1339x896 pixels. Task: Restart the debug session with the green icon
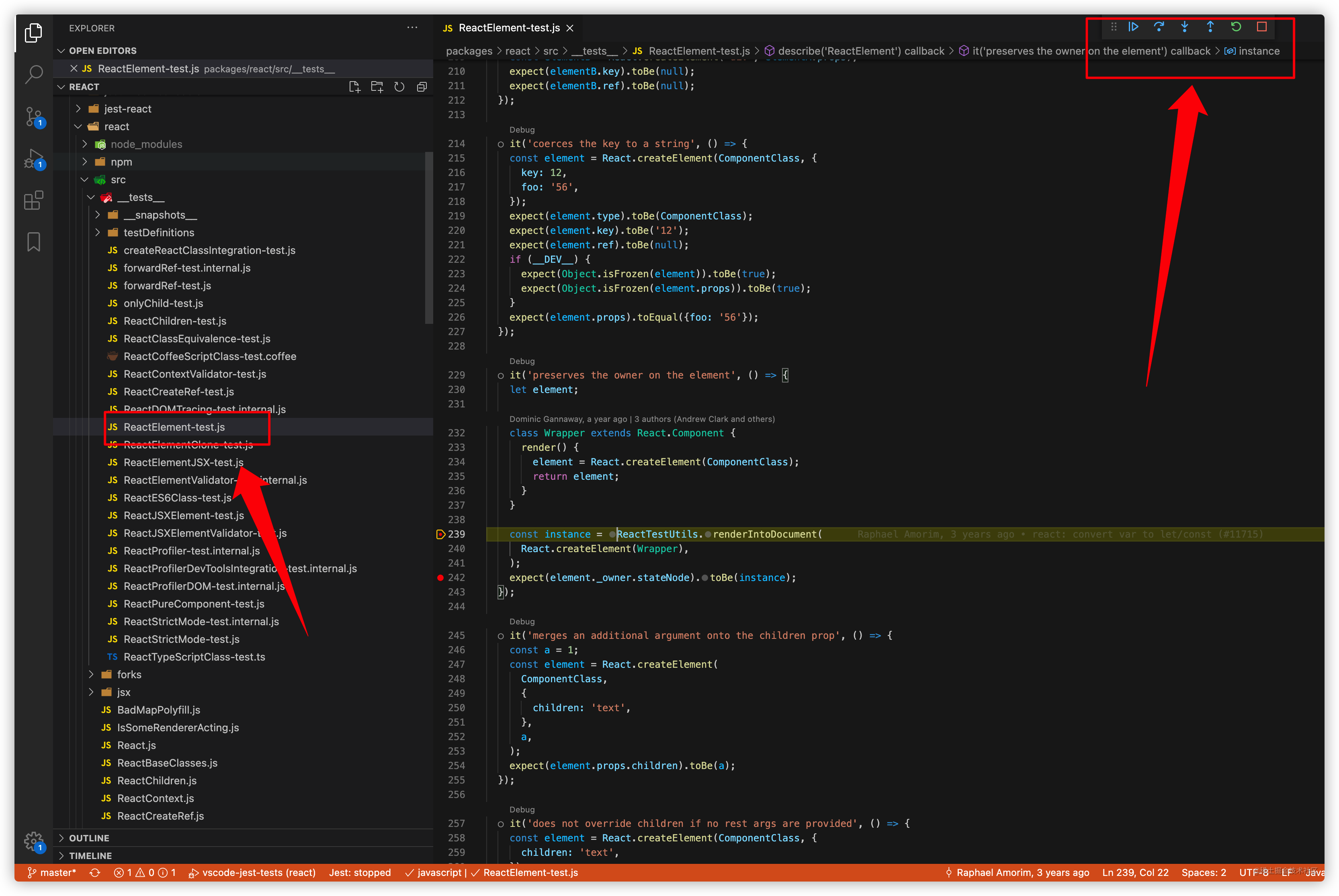pos(1236,27)
